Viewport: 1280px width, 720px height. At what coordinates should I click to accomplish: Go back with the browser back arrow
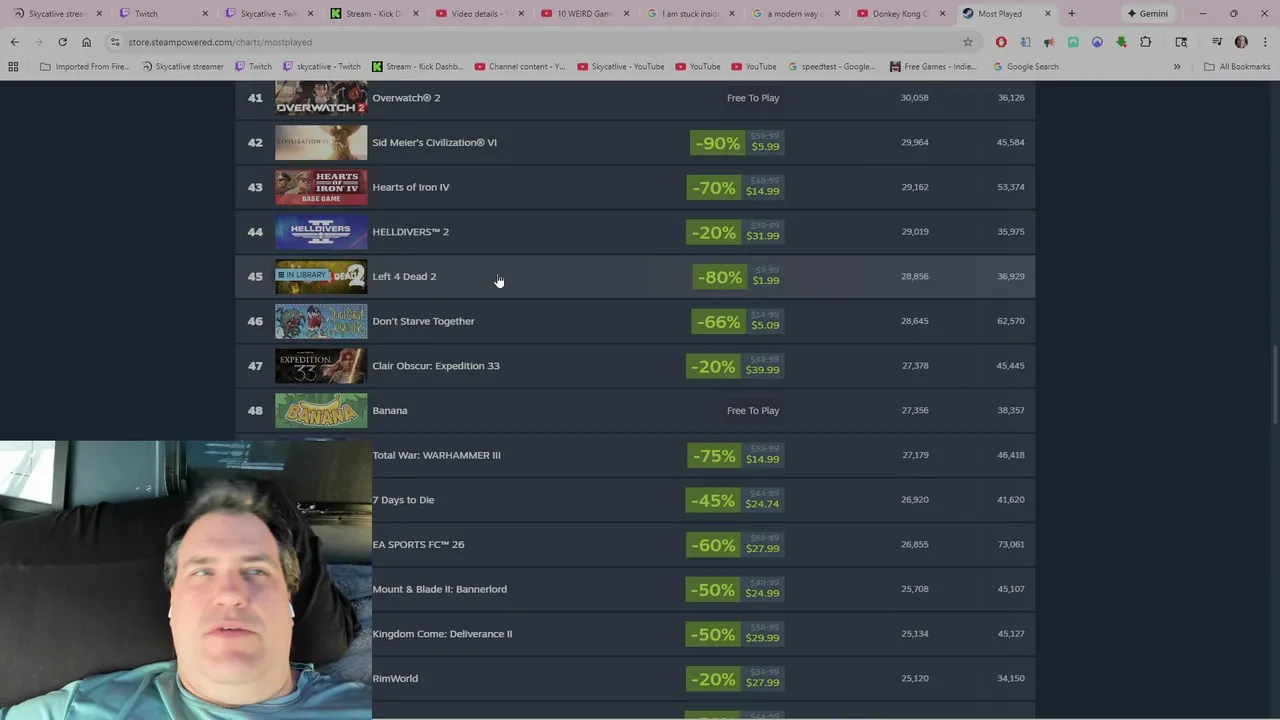point(14,42)
